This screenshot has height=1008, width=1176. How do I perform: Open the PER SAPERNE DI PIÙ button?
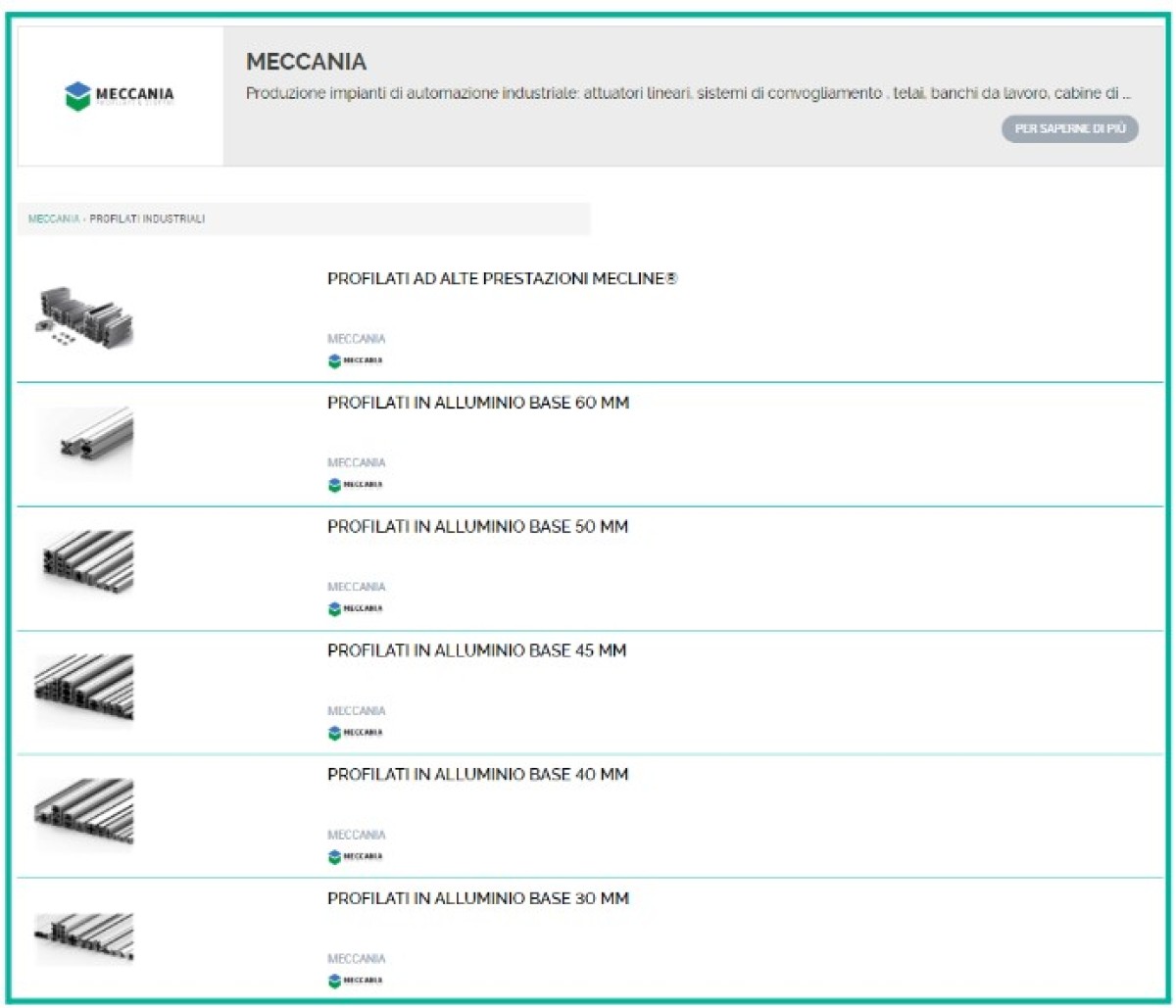pos(1069,128)
